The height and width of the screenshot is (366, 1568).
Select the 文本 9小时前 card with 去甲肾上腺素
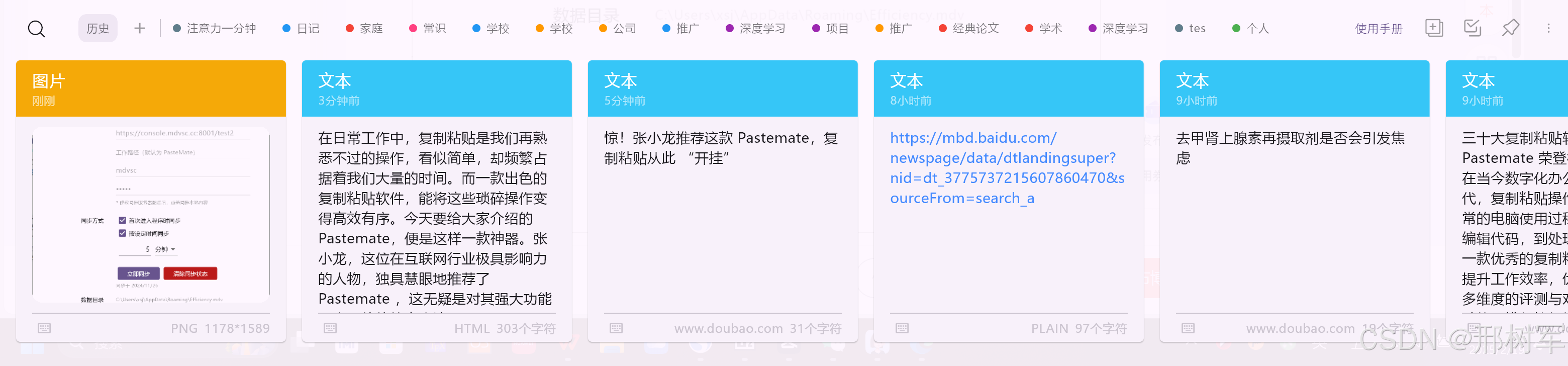(1295, 88)
